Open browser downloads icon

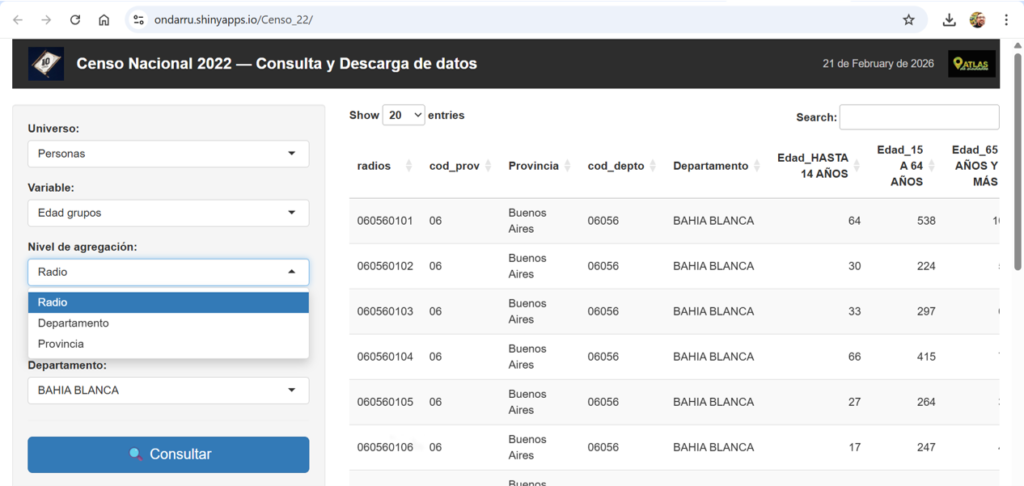click(x=949, y=19)
